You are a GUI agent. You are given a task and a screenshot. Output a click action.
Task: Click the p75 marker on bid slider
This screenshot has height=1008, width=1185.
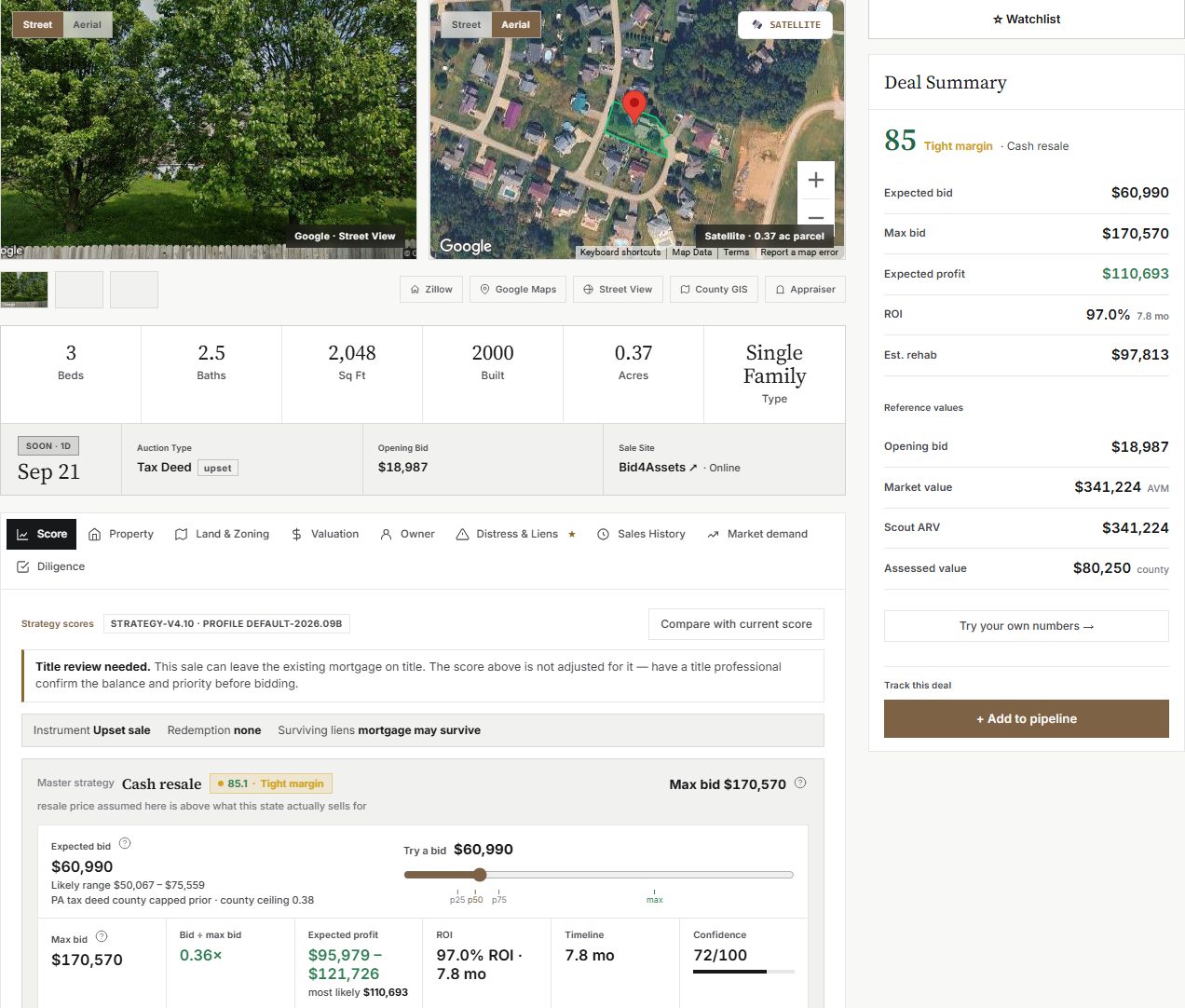(499, 896)
